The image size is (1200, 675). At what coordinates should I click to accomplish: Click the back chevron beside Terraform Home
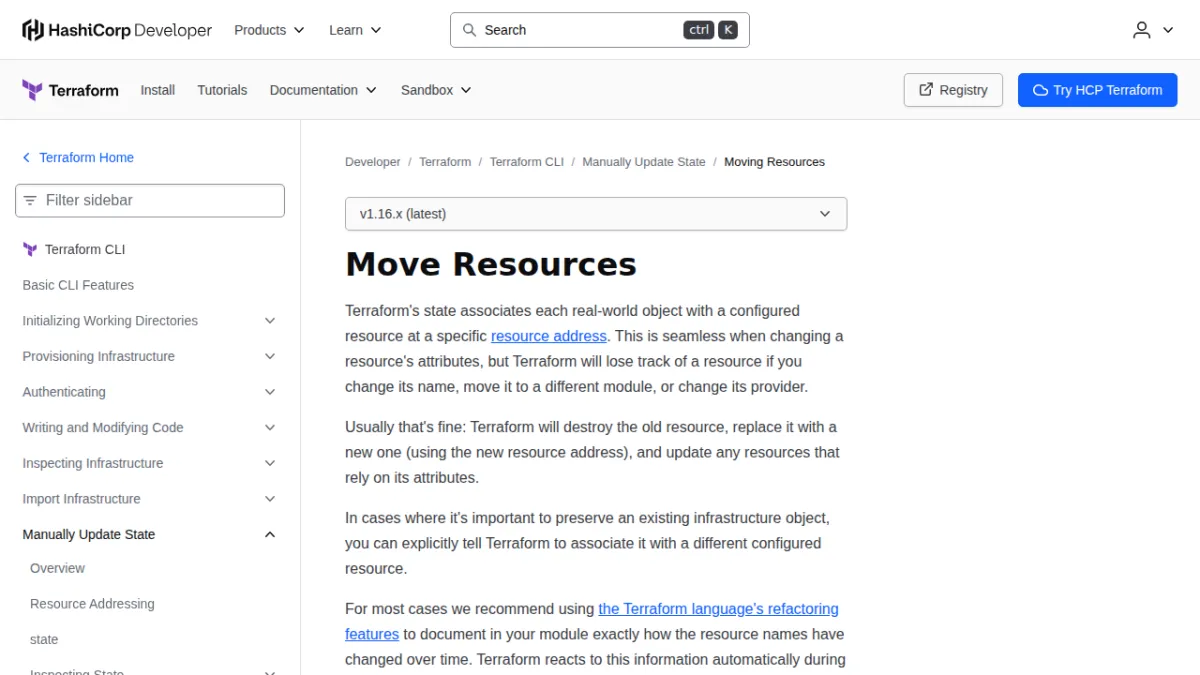pos(26,158)
